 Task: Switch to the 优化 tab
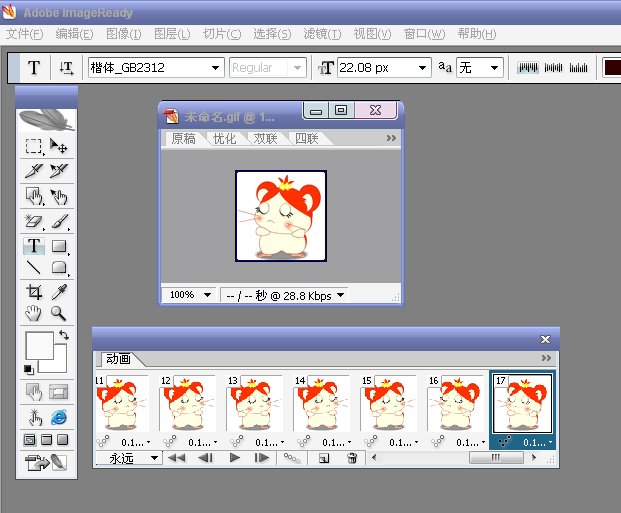[x=224, y=139]
